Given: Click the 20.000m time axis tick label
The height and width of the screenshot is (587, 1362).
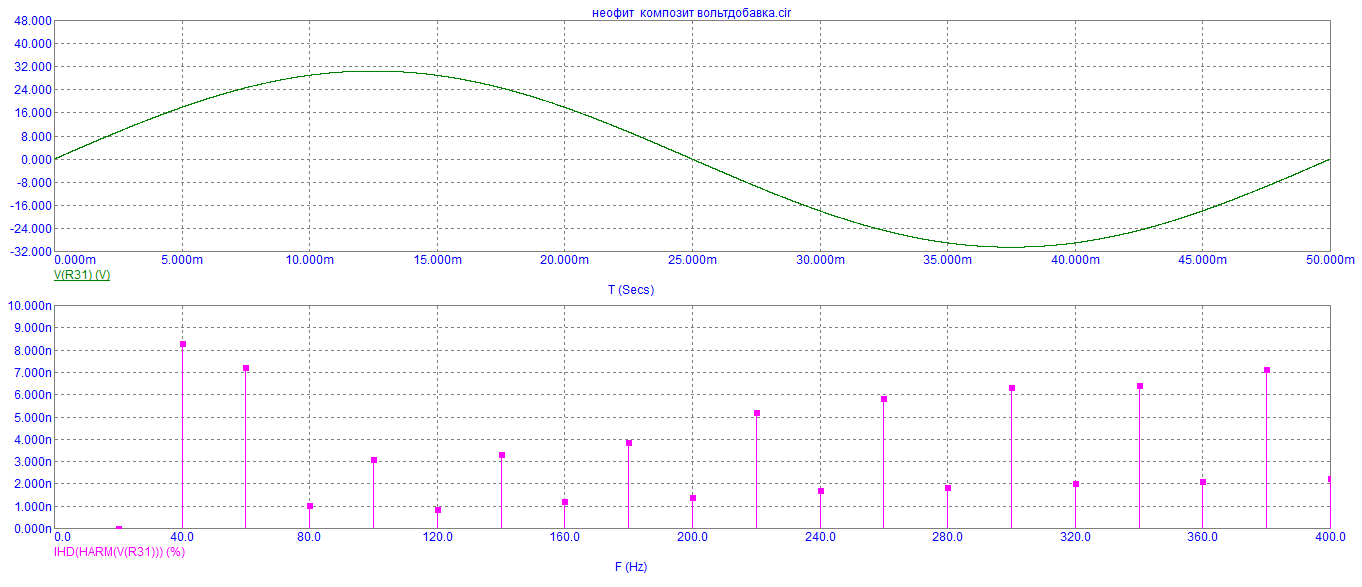Looking at the screenshot, I should coord(564,260).
